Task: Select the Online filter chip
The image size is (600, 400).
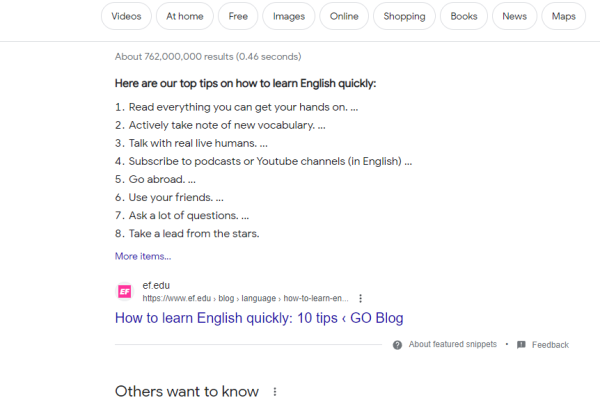Action: click(344, 16)
